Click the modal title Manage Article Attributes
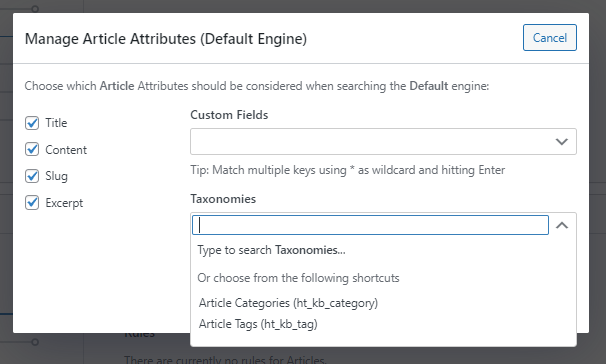This screenshot has height=364, width=606. point(166,39)
